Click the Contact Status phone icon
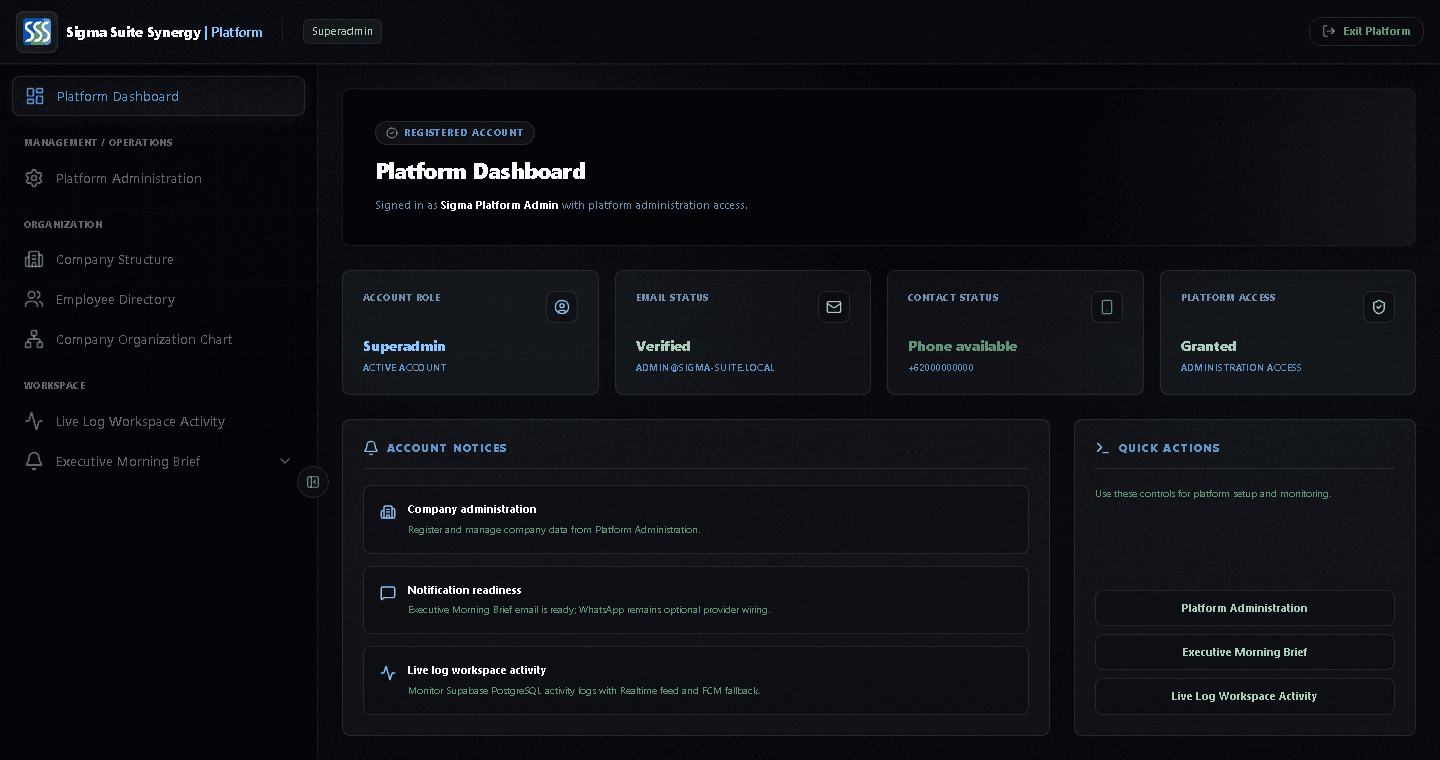 [x=1107, y=307]
